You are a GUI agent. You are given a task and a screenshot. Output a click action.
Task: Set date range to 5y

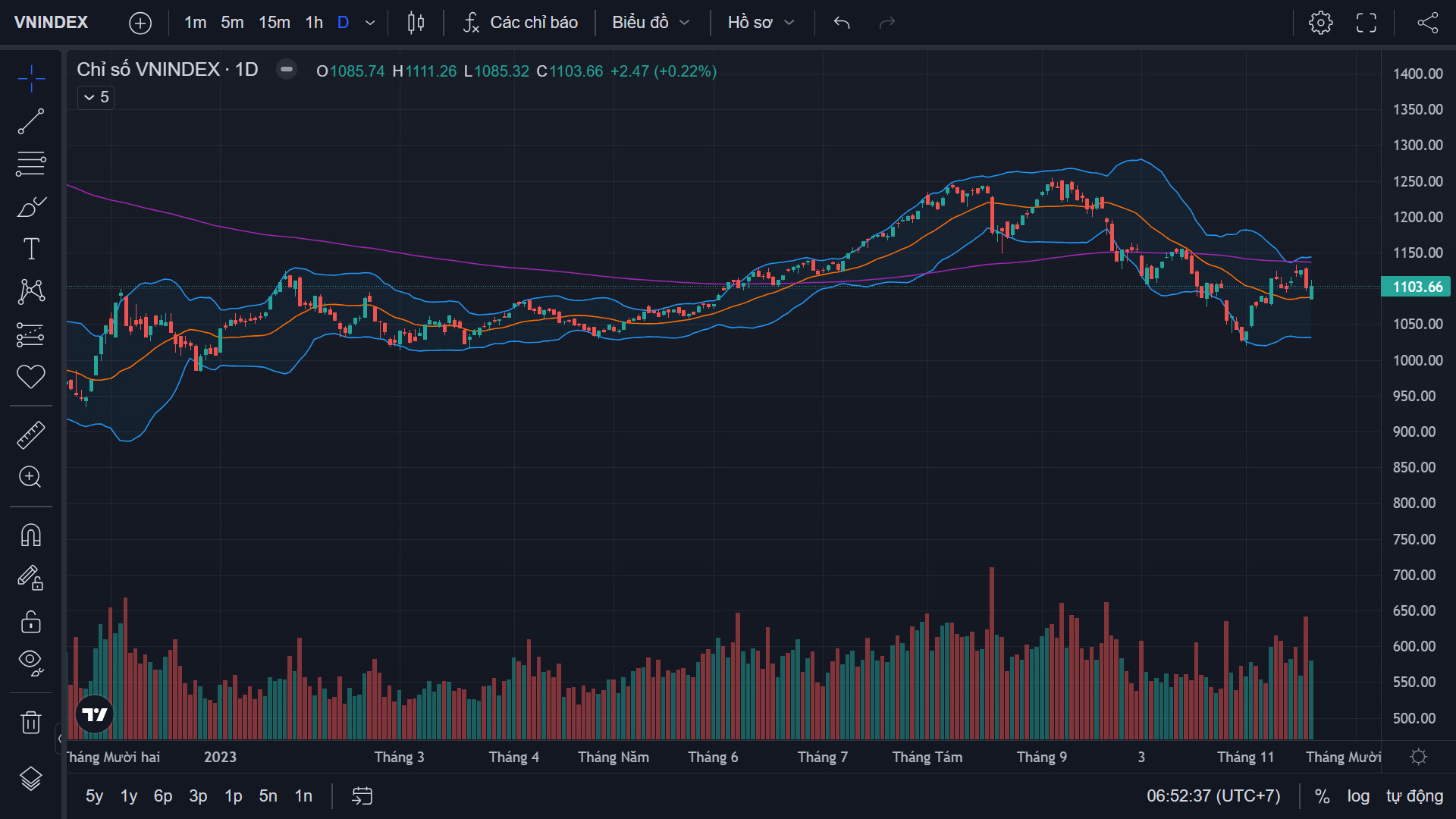(94, 796)
